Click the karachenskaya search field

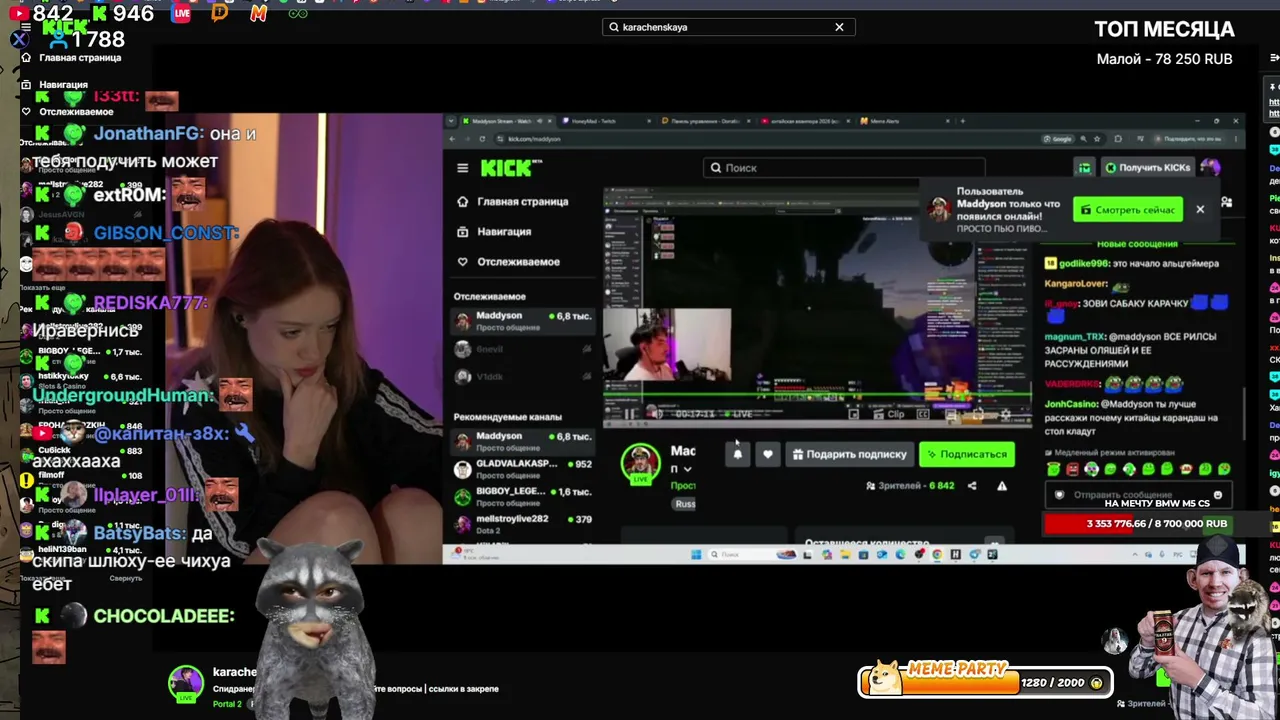point(728,27)
